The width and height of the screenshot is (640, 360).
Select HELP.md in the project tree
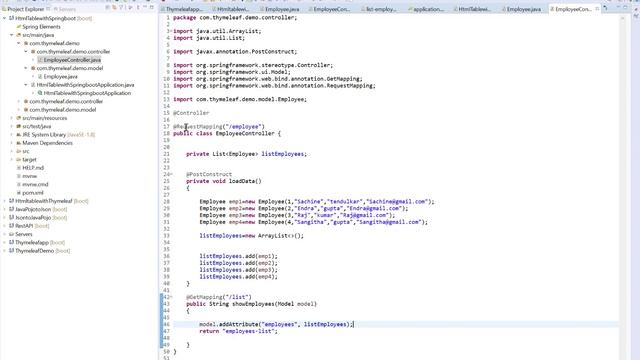pos(33,168)
